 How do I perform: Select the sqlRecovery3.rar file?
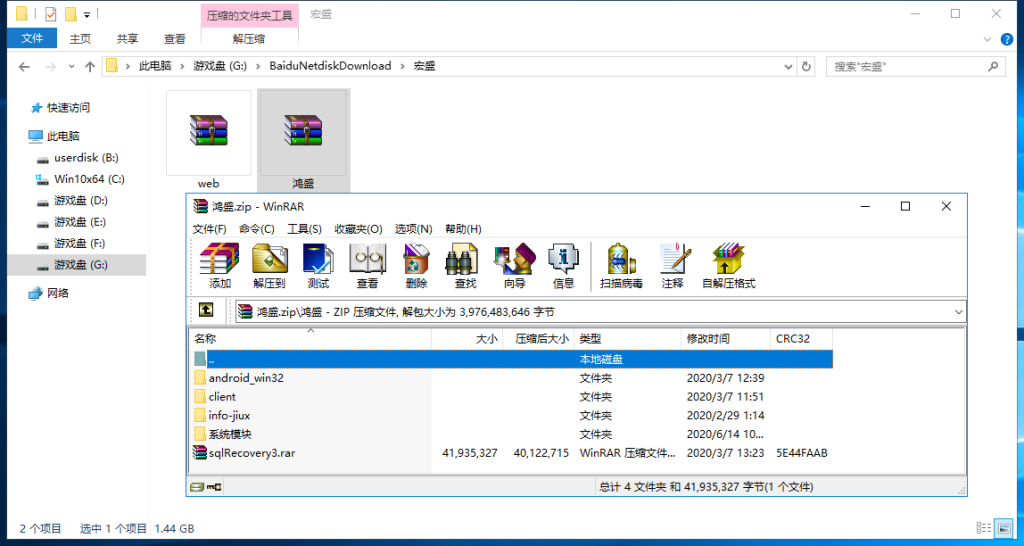(511, 453)
